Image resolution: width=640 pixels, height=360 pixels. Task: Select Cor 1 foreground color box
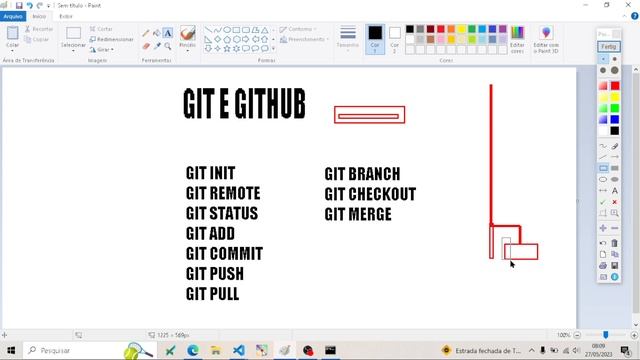pyautogui.click(x=375, y=39)
